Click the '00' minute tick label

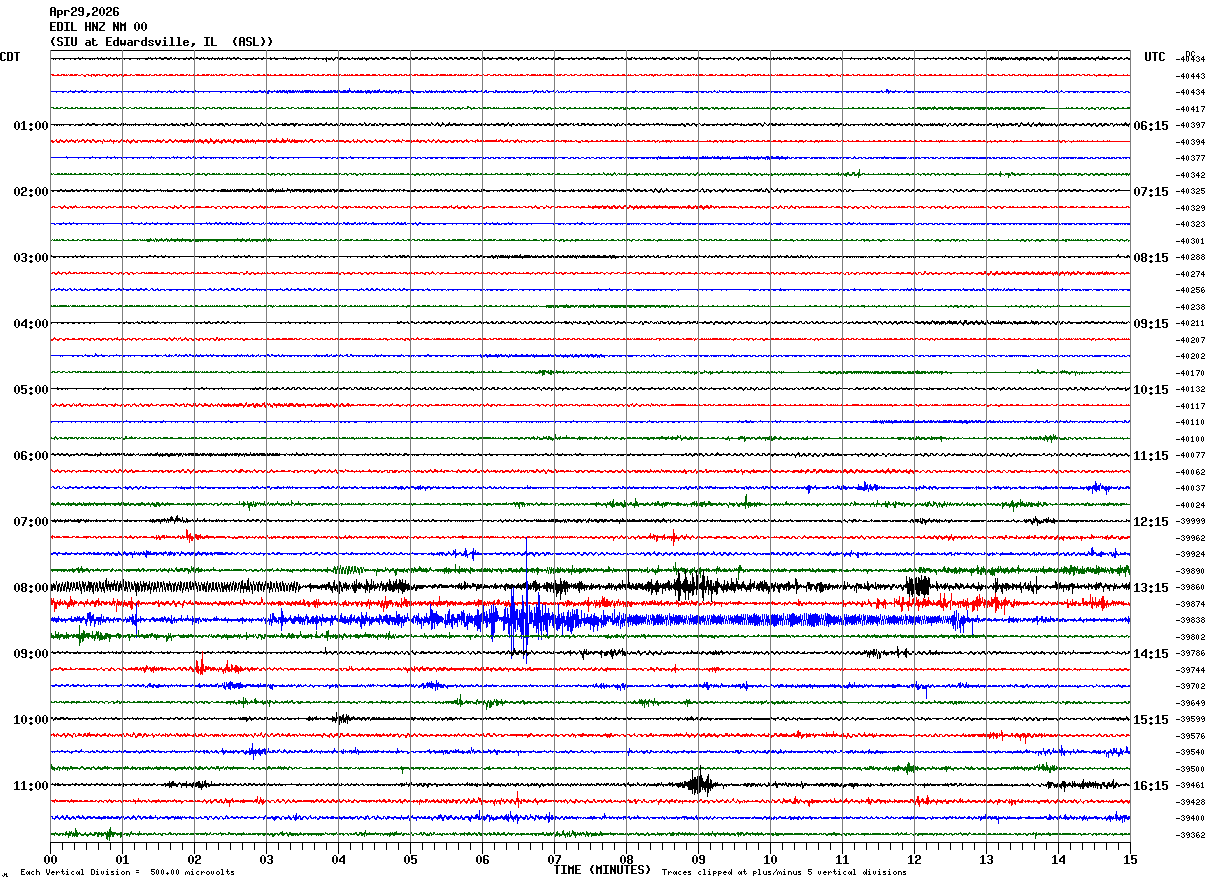(x=50, y=859)
